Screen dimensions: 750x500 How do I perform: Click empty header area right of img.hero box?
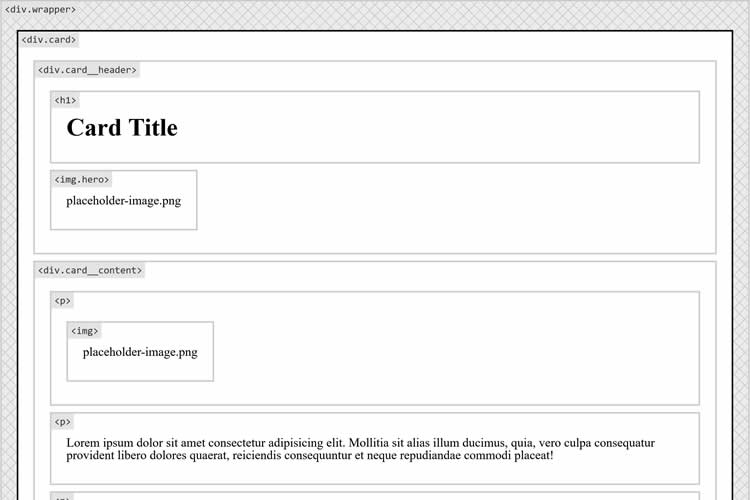[450, 200]
